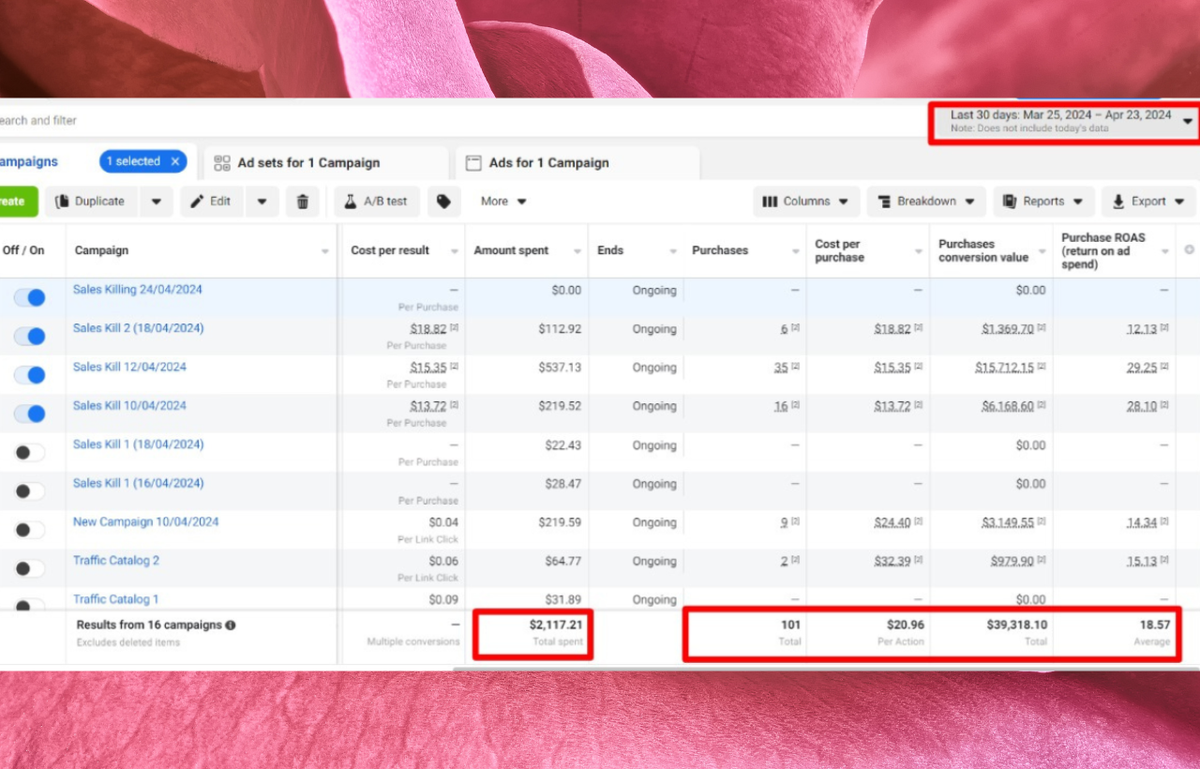1200x769 pixels.
Task: Open the Export dropdown
Action: pos(1149,201)
